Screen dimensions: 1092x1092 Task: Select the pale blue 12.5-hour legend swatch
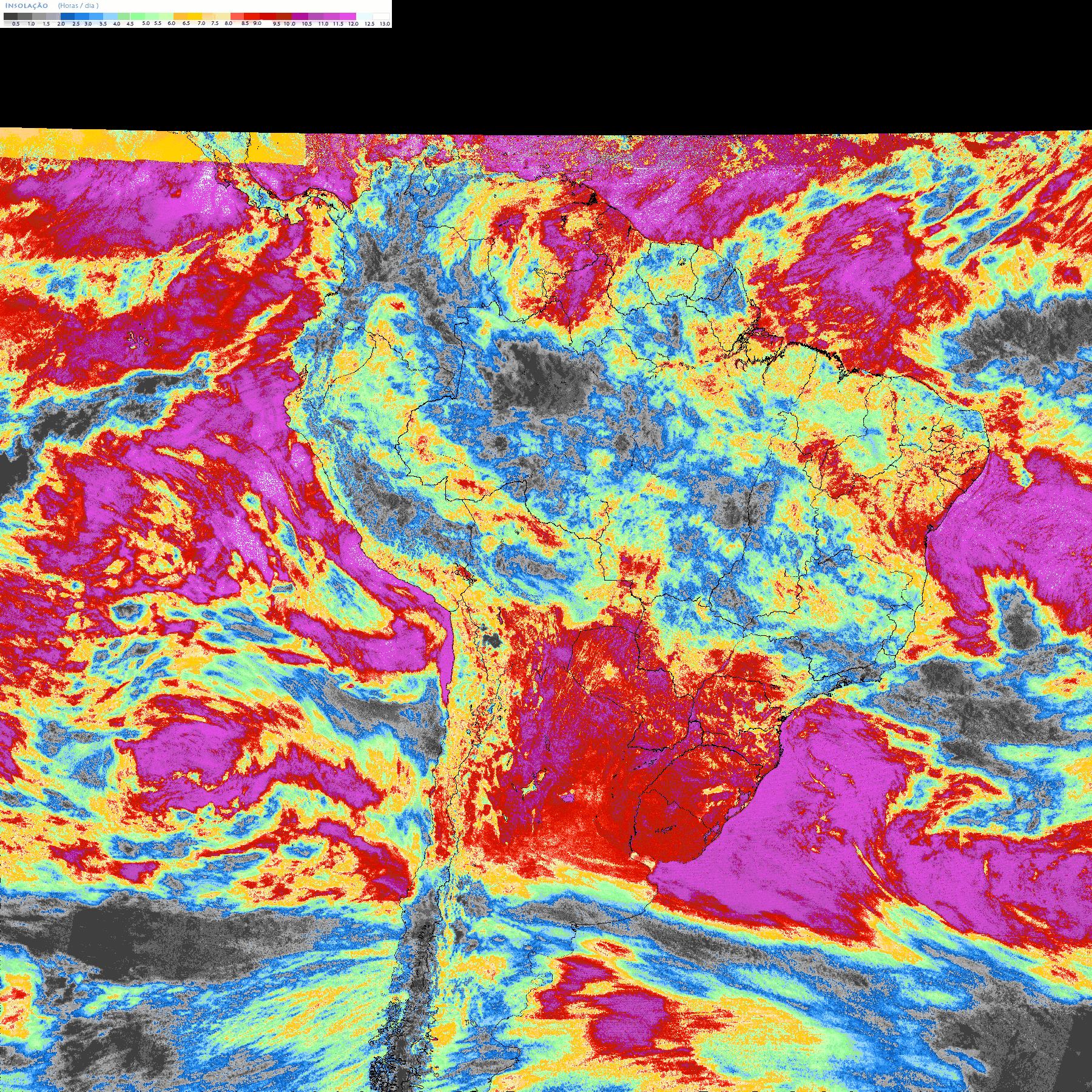(364, 16)
